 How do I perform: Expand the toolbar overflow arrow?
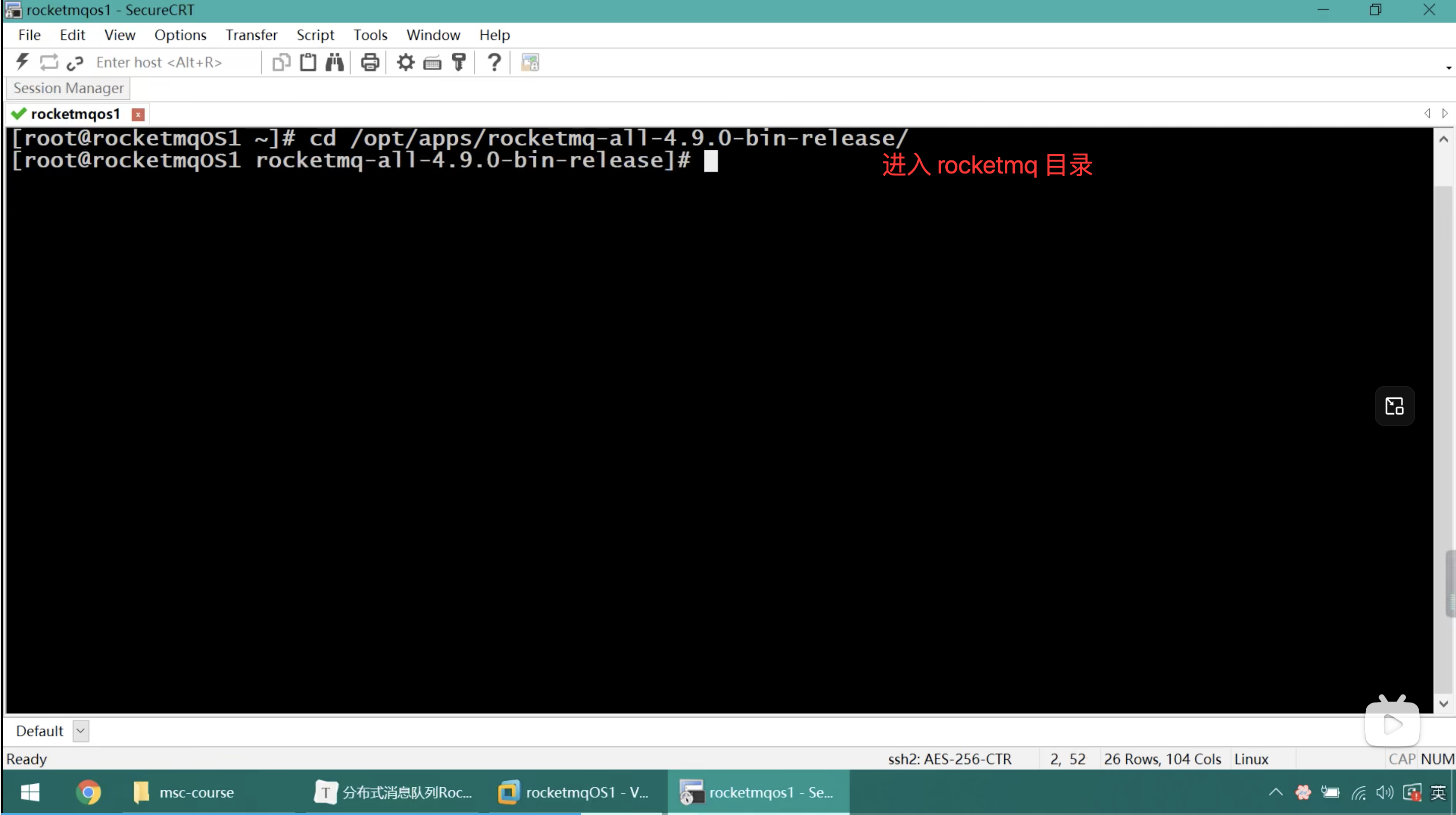tap(1448, 68)
